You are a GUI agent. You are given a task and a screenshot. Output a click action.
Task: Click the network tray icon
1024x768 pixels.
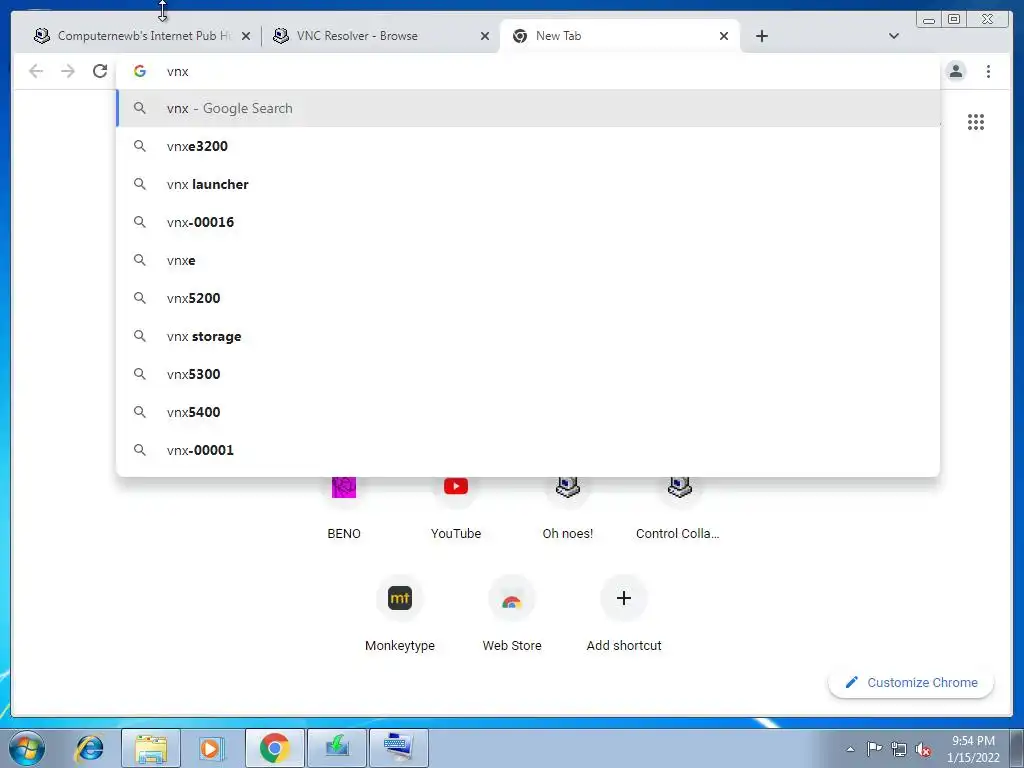tap(899, 749)
